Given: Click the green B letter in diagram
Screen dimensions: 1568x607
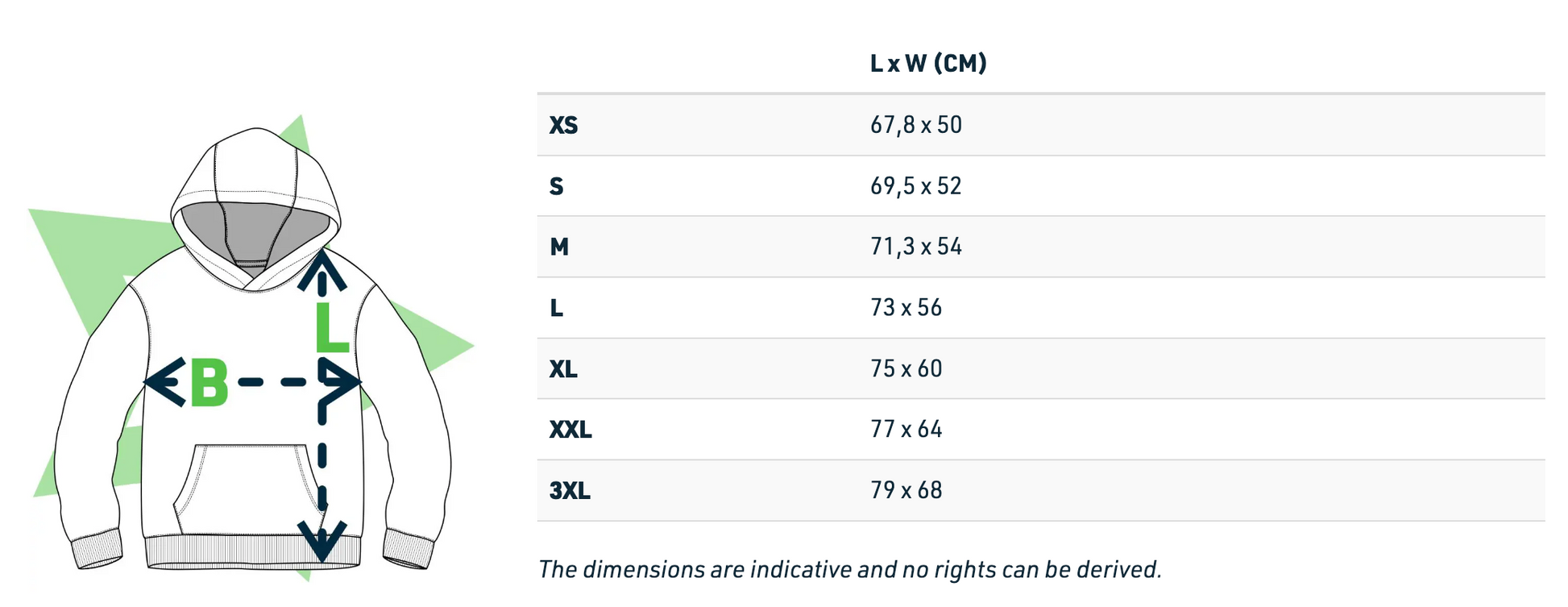Looking at the screenshot, I should click(x=209, y=383).
